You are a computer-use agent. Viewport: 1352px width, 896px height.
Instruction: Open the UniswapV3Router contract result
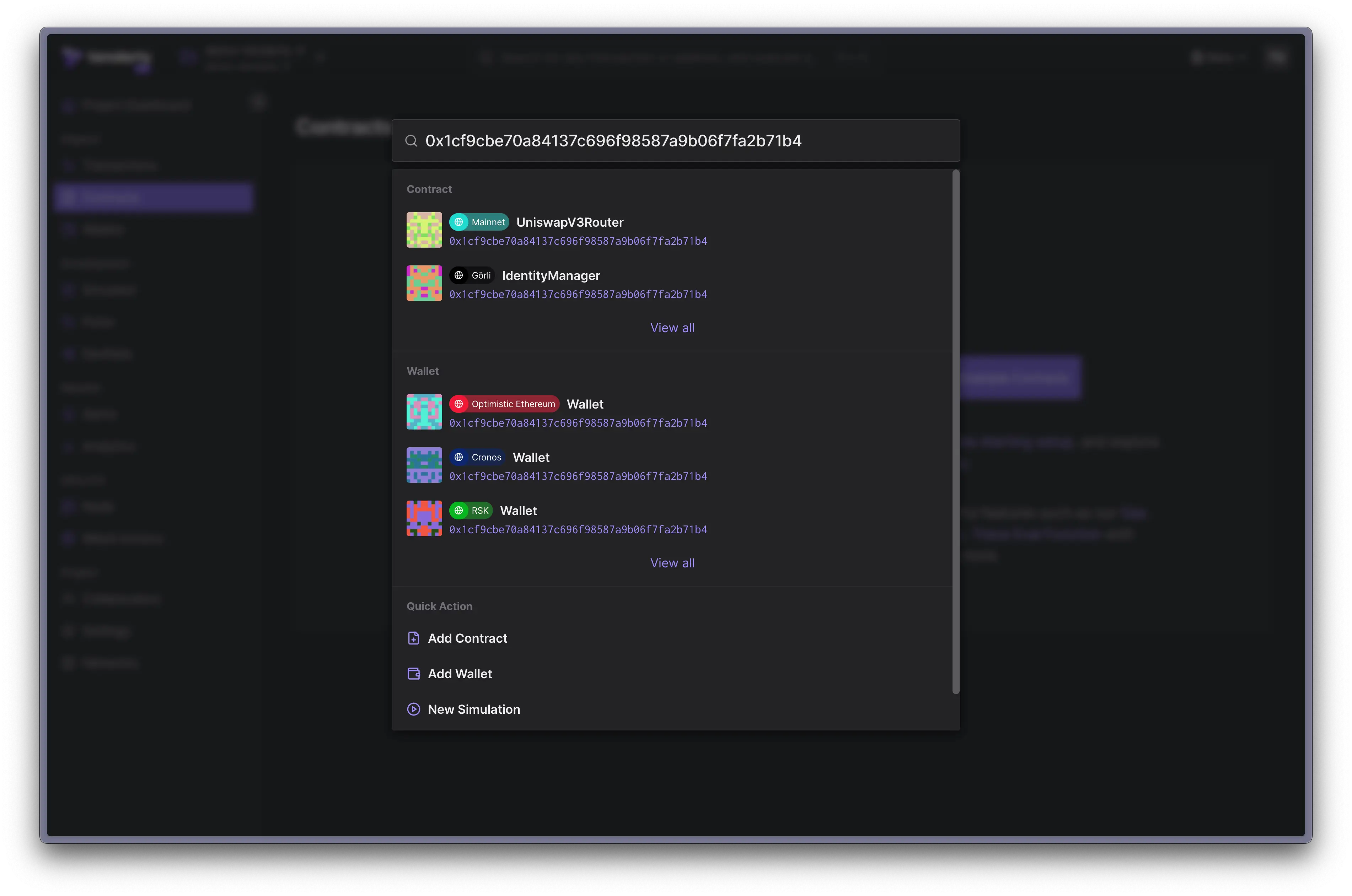[672, 230]
